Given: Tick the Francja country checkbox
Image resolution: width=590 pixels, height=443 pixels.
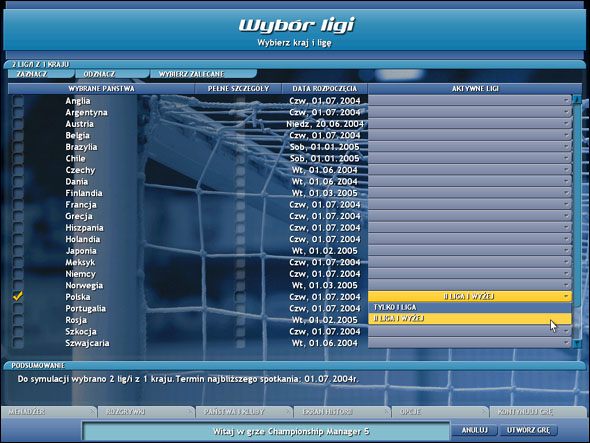Looking at the screenshot, I should point(18,205).
